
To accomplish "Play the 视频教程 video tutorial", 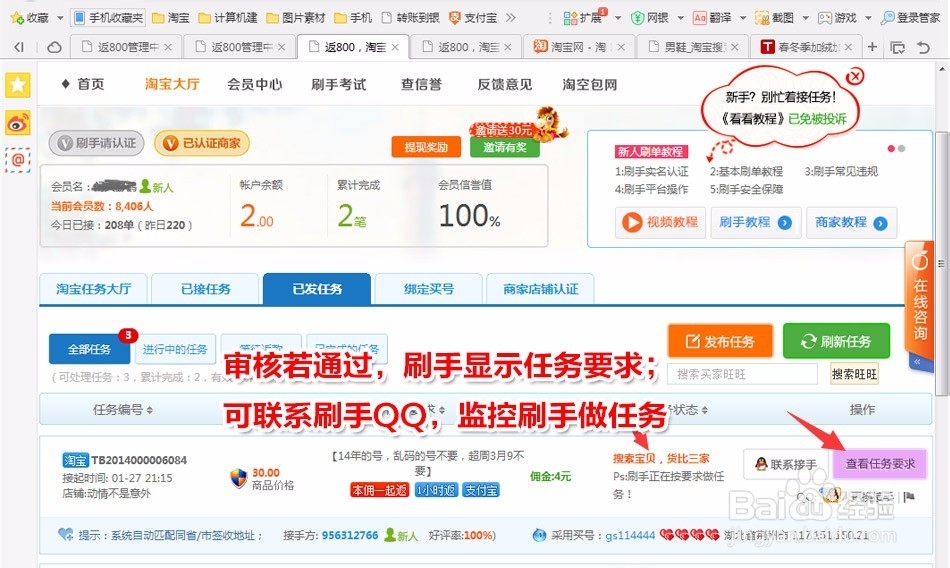I will (x=660, y=222).
